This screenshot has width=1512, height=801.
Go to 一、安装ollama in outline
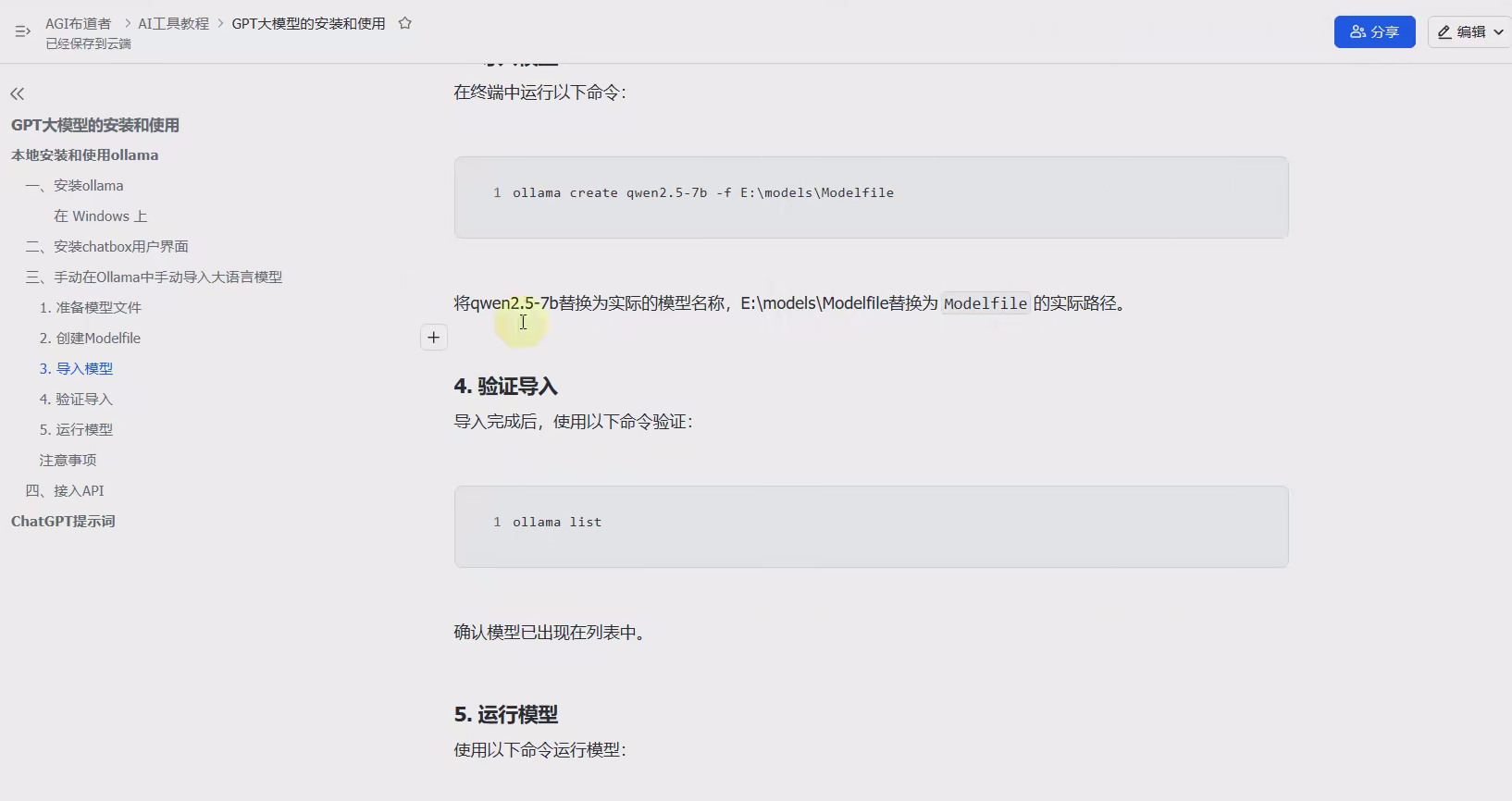[x=75, y=186]
